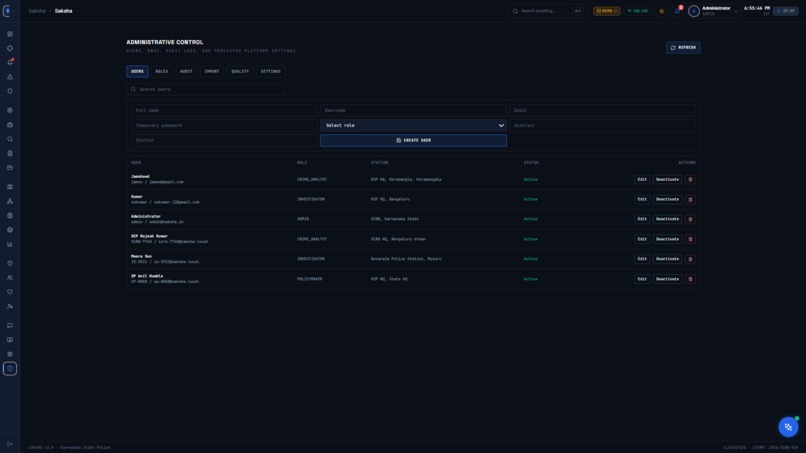Open the briefcase icon in the sidebar
806x453 pixels.
click(x=10, y=124)
